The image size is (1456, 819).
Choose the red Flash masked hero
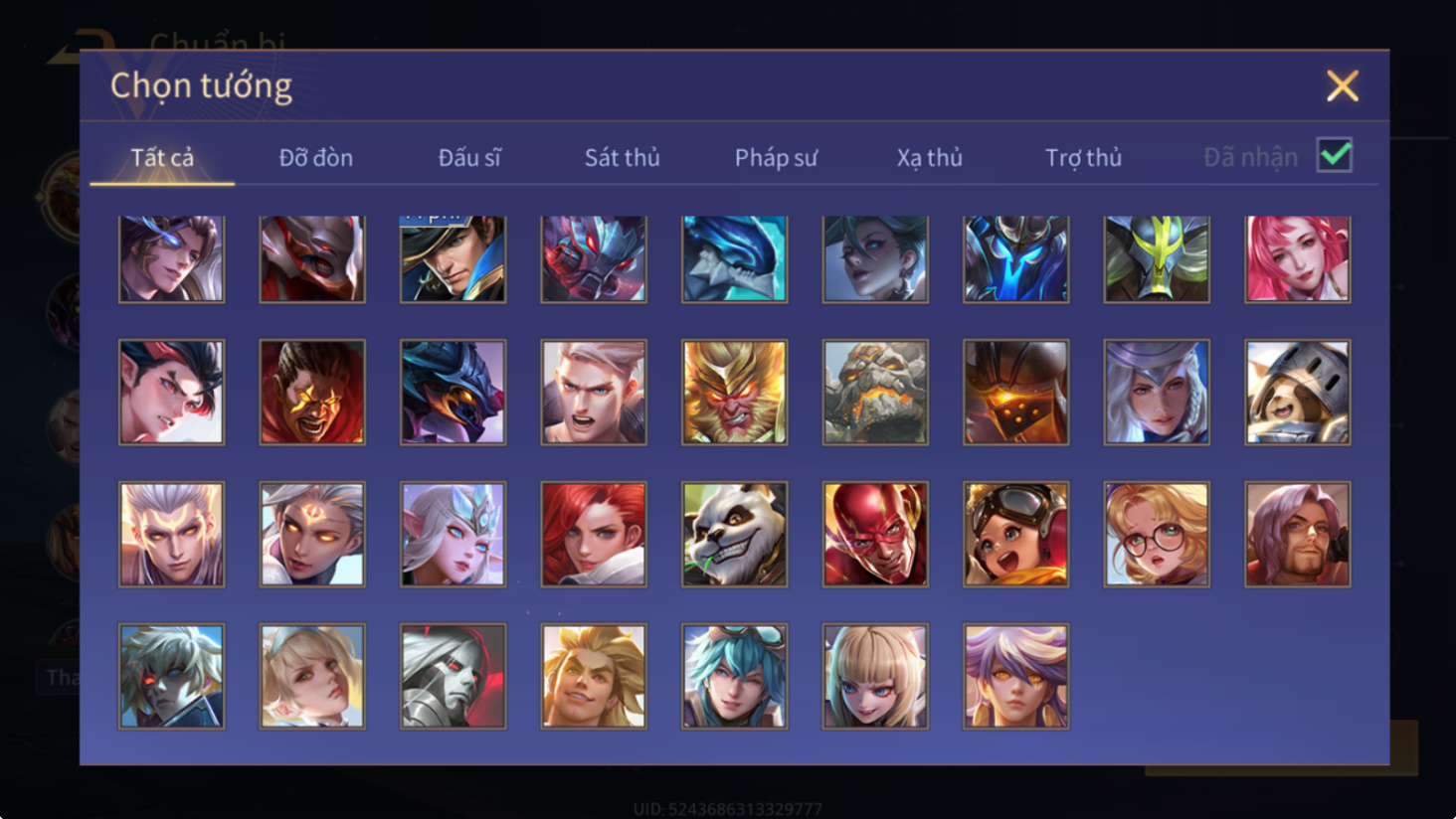pos(875,534)
